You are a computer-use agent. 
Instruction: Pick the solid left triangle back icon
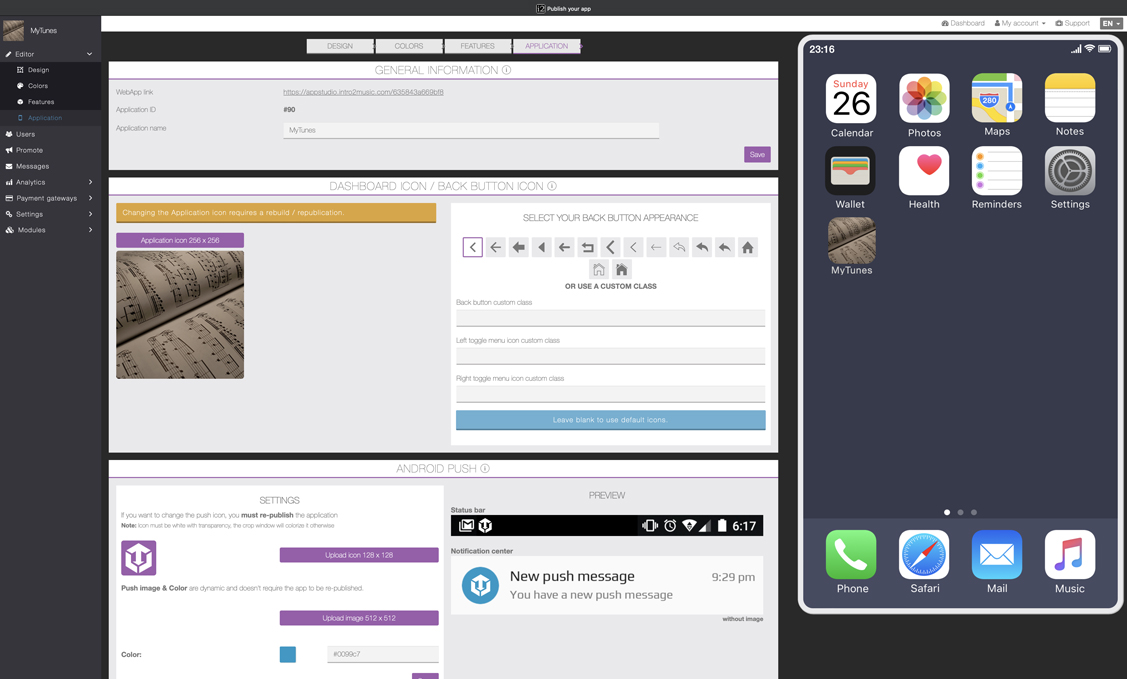click(542, 247)
